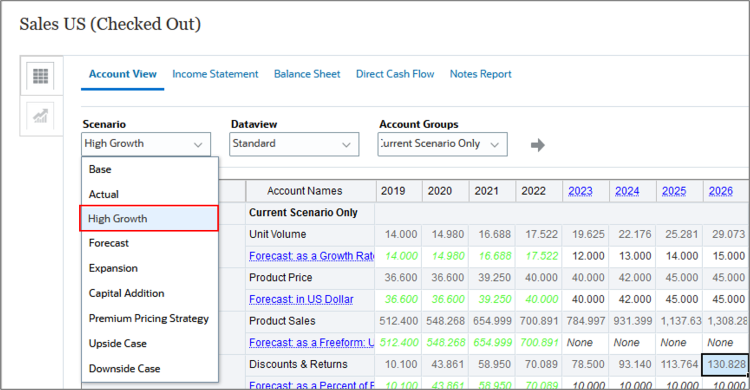Open 'Forecast: as a Percent of' link
Image resolution: width=750 pixels, height=390 pixels.
pyautogui.click(x=311, y=385)
